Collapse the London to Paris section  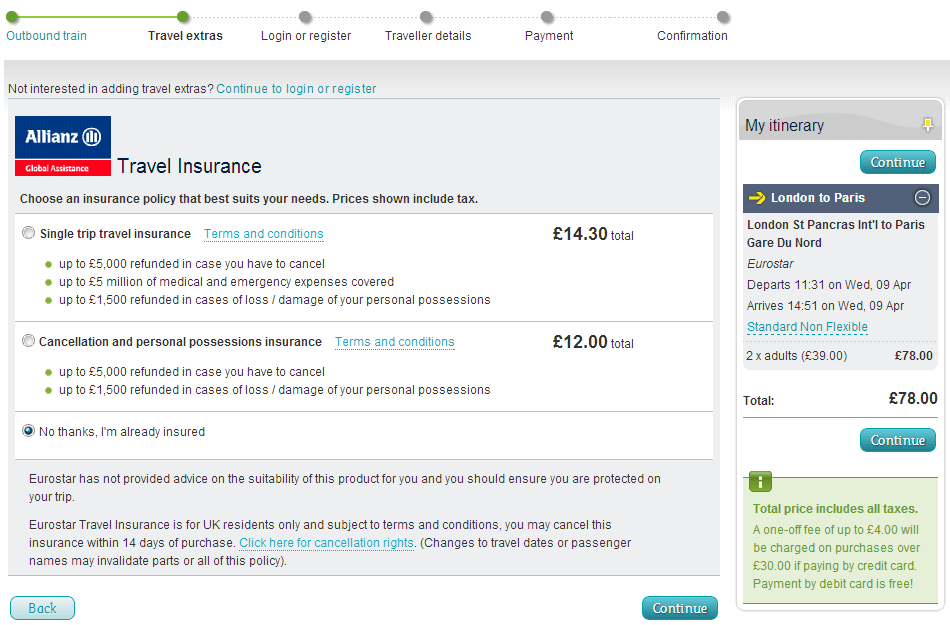click(922, 197)
